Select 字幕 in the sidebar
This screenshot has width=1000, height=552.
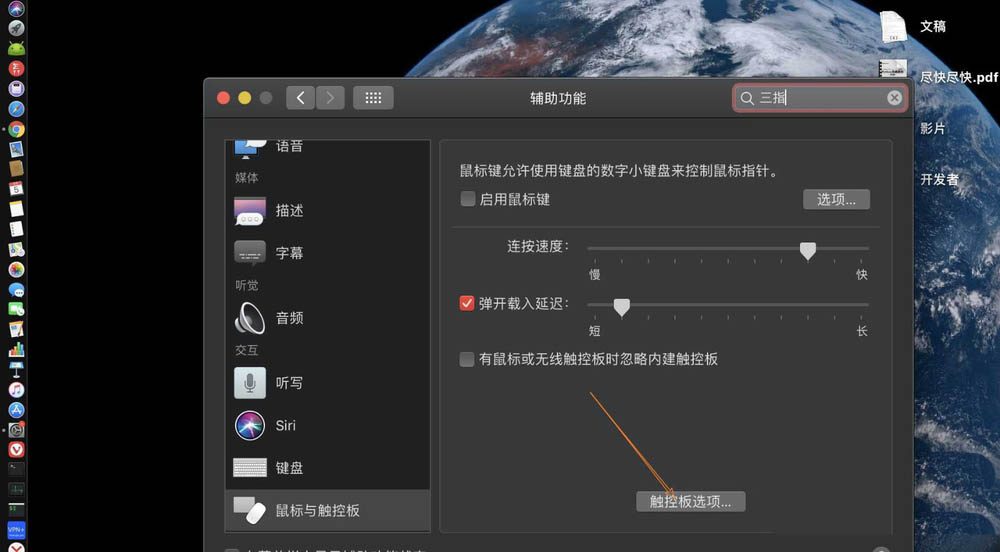pyautogui.click(x=327, y=253)
